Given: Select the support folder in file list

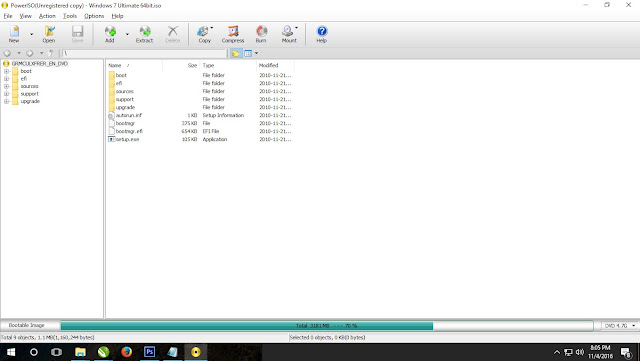Looking at the screenshot, I should (x=124, y=99).
